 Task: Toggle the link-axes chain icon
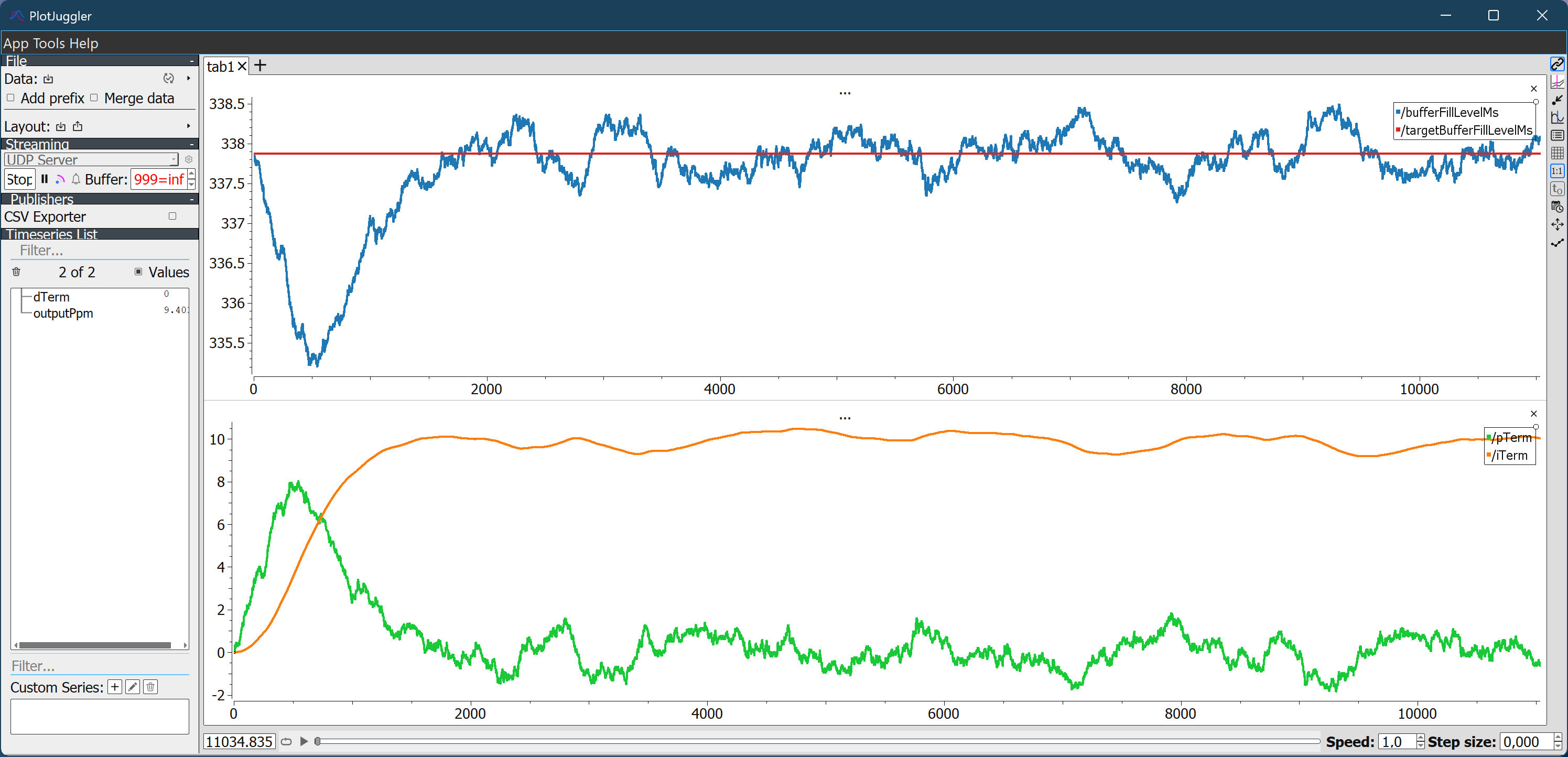[x=1556, y=64]
